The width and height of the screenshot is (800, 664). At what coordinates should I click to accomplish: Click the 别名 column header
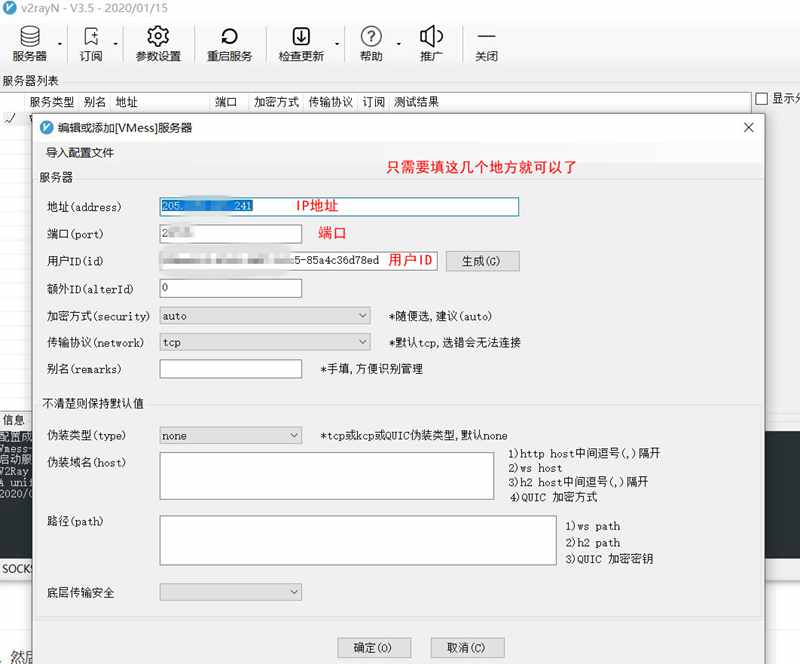pyautogui.click(x=94, y=102)
